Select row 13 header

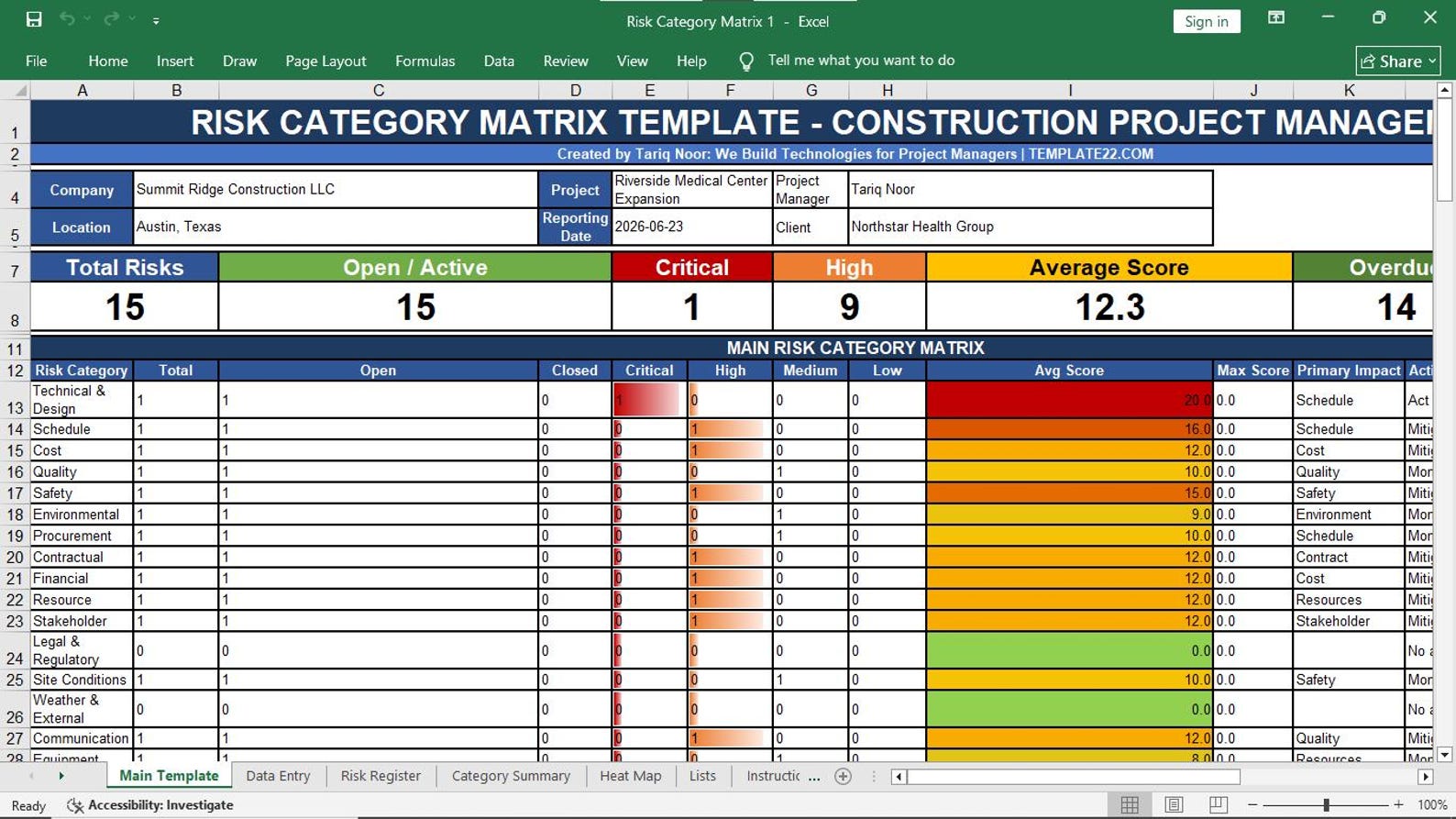click(x=15, y=400)
